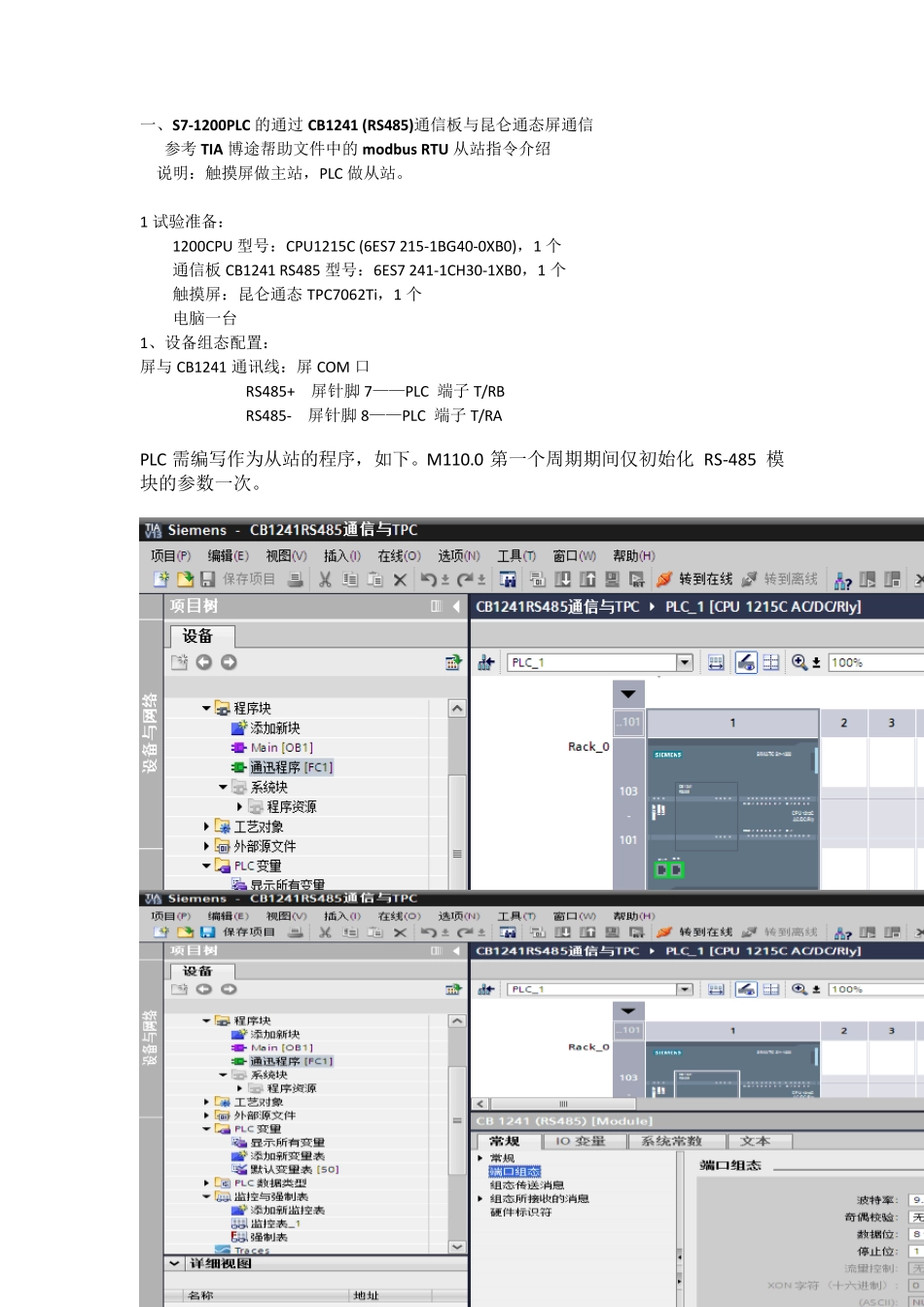Image resolution: width=924 pixels, height=1307 pixels.
Task: Click the network view icon left of upper PLC_1 box
Action: point(486,663)
